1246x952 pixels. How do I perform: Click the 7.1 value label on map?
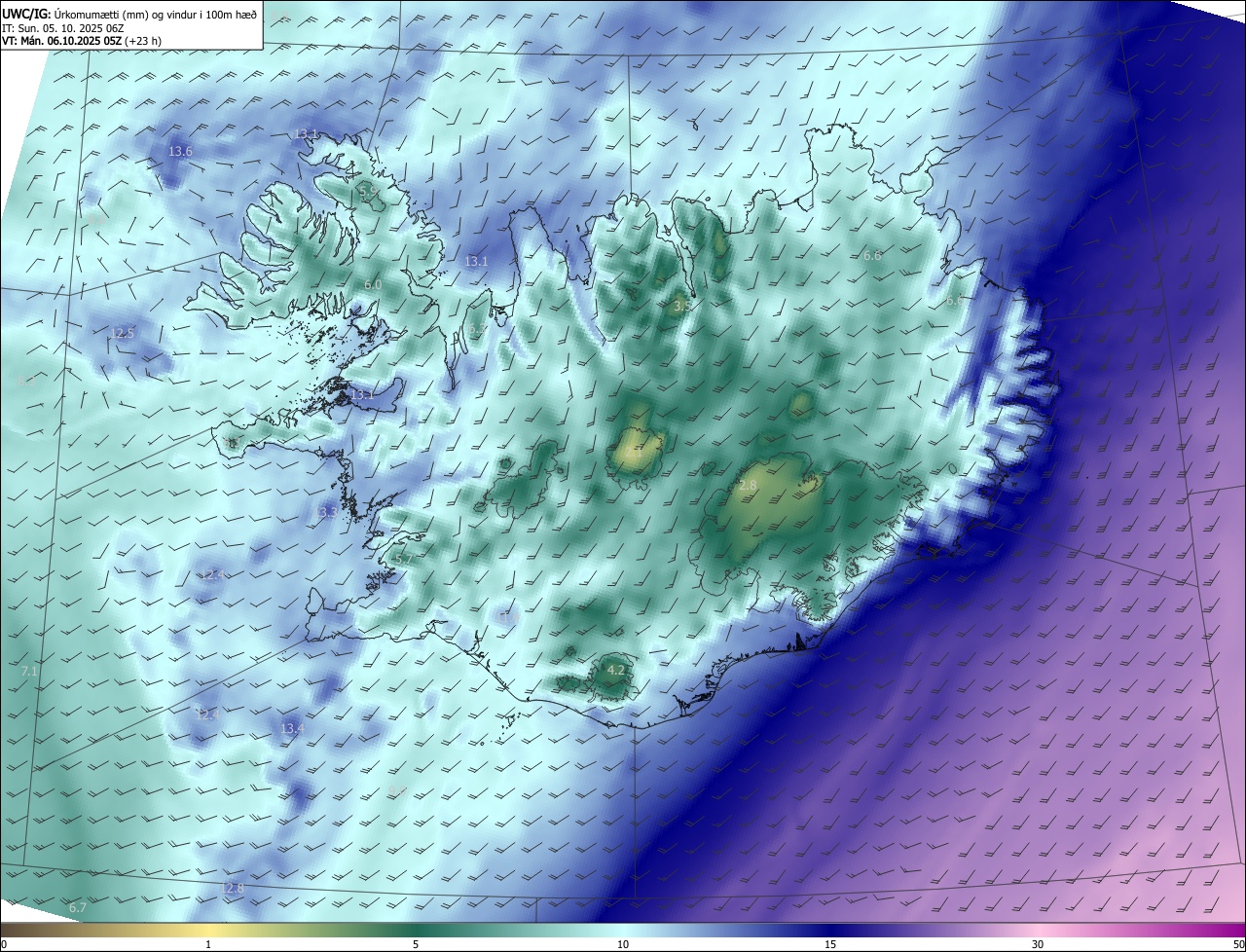click(28, 672)
